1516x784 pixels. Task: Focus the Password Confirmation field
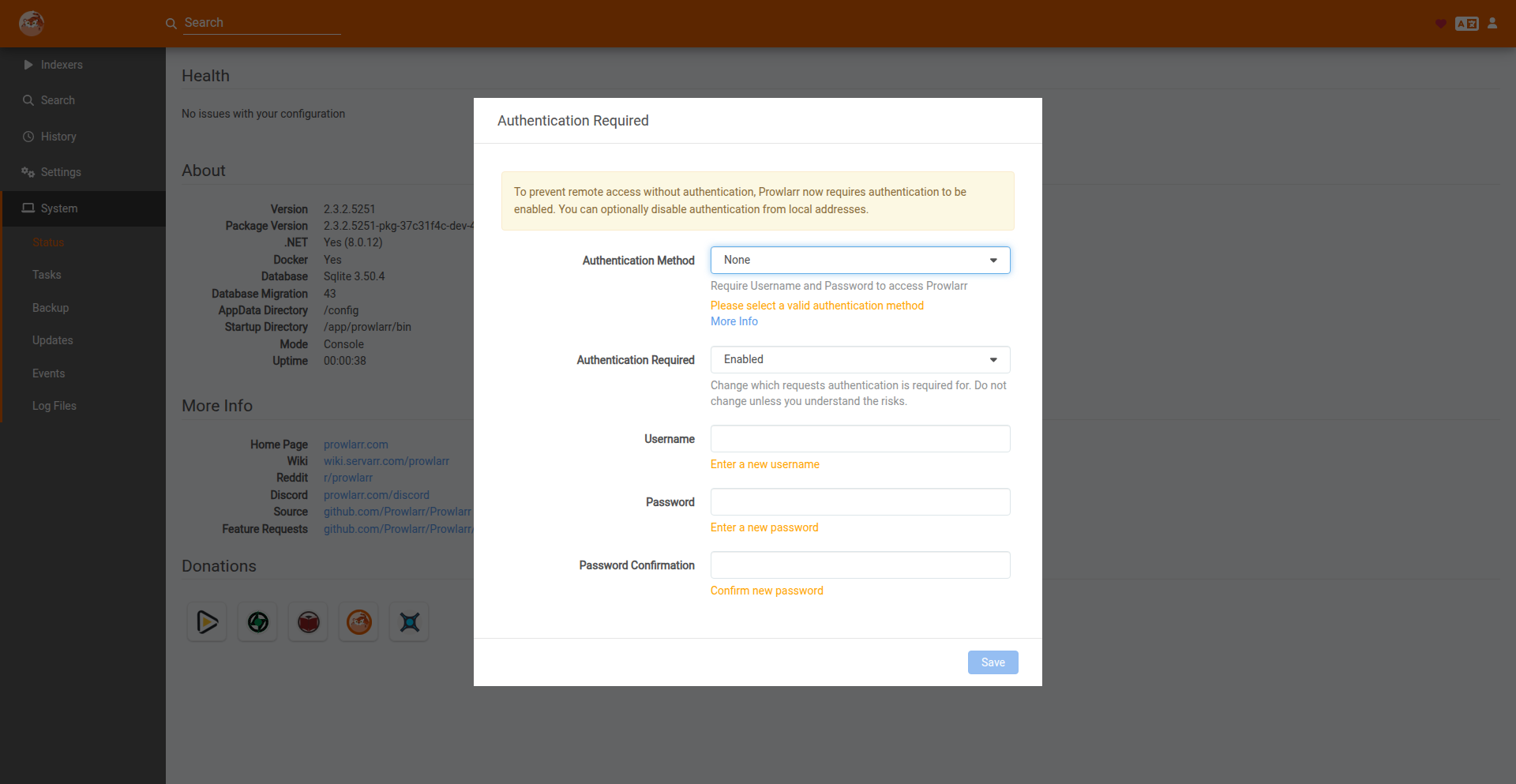tap(860, 565)
